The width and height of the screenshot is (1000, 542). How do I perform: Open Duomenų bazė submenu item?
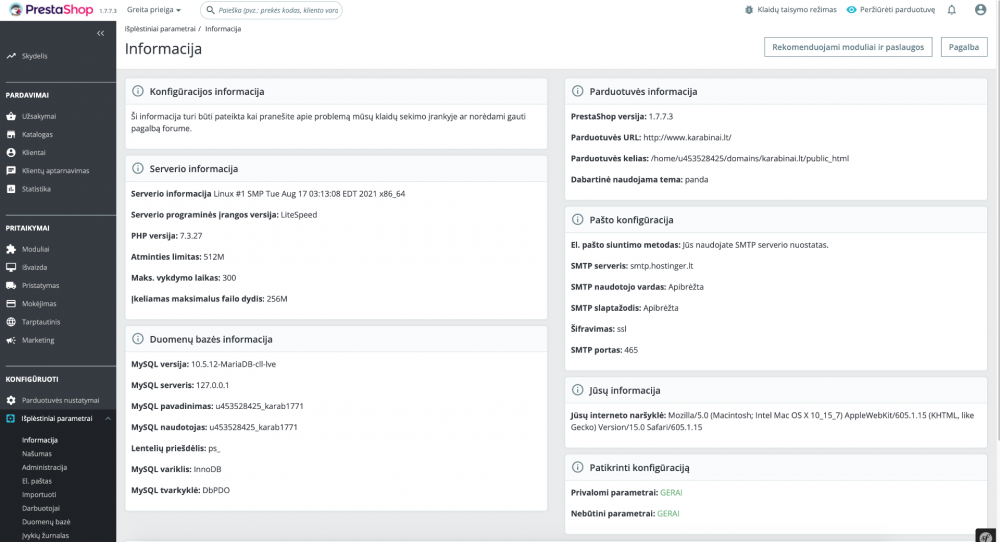click(46, 522)
